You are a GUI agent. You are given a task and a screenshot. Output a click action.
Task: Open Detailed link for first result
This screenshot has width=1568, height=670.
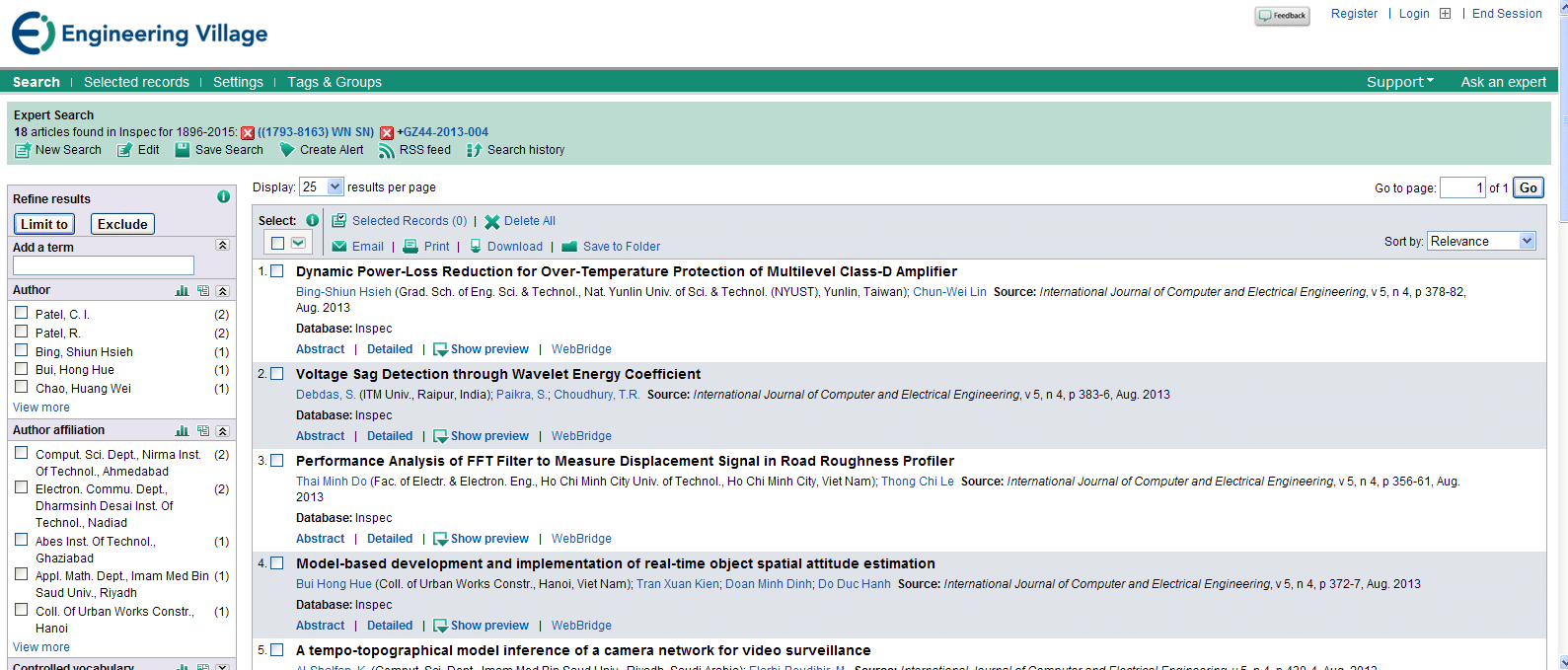click(x=390, y=349)
